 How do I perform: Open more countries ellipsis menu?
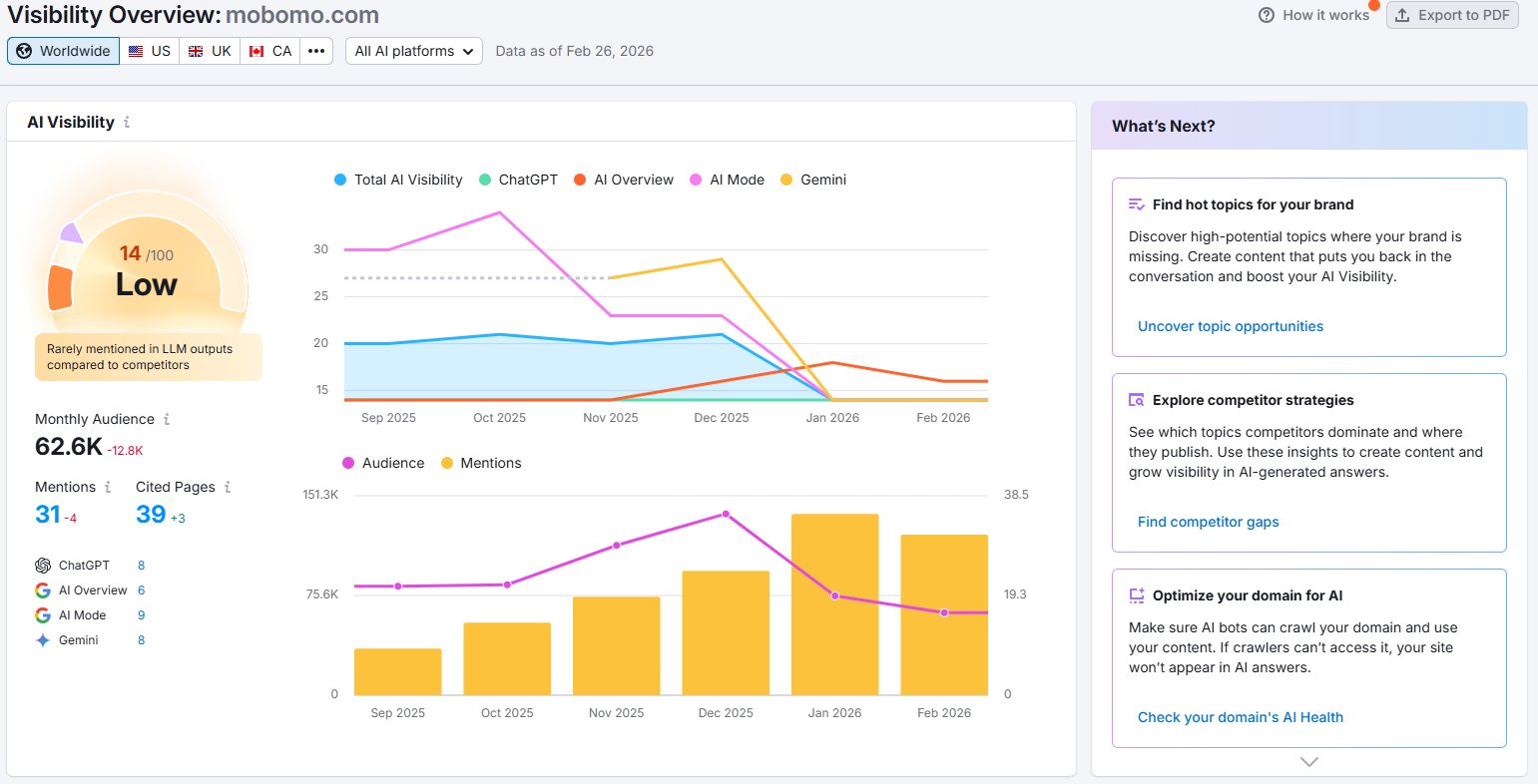tap(316, 51)
